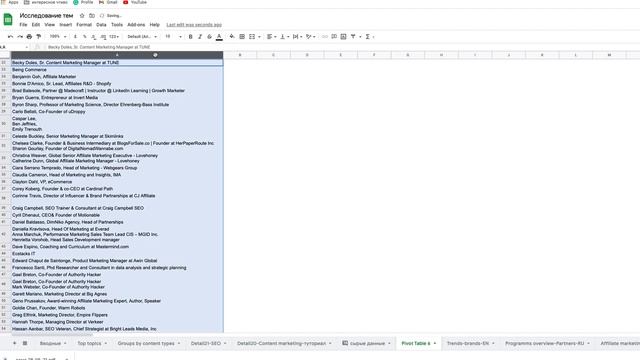Click the Undo toolbar icon
The image size is (640, 360).
[11, 37]
